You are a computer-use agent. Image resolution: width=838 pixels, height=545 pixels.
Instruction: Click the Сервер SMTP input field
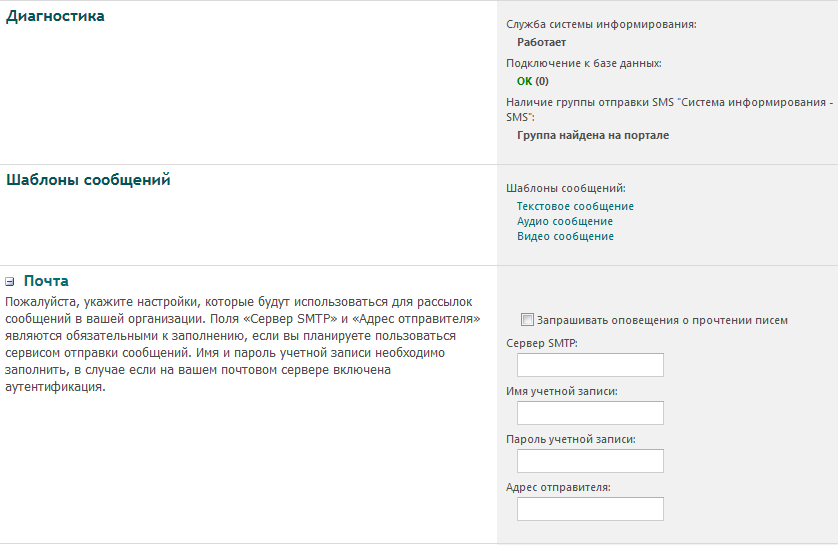point(590,365)
